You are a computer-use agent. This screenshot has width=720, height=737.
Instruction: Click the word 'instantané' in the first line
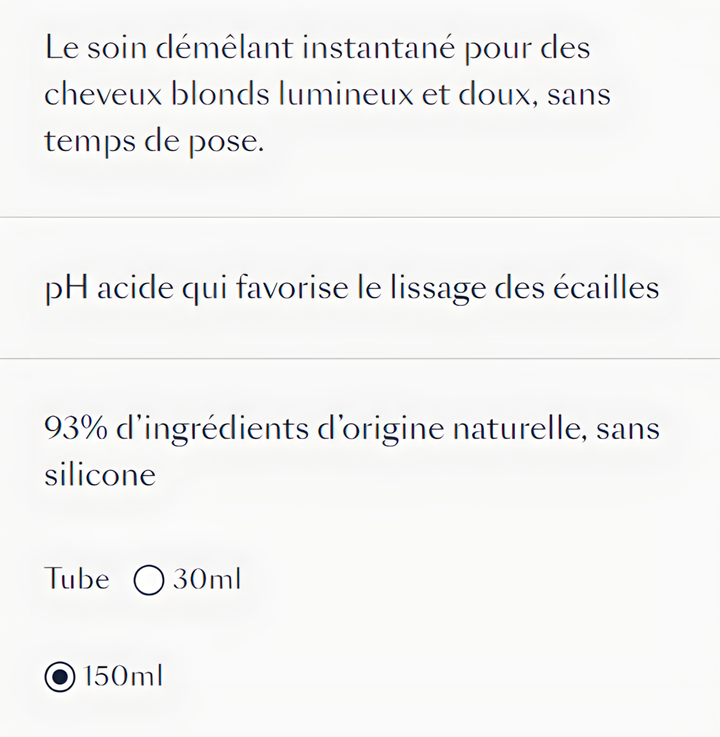point(379,48)
